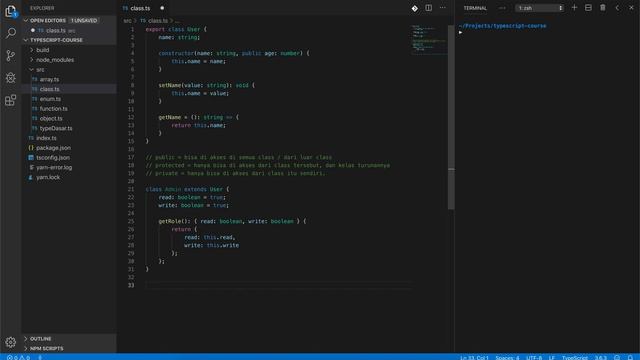The width and height of the screenshot is (640, 360).
Task: Click the ~/Projects/typescript-course terminal path
Action: (x=502, y=26)
